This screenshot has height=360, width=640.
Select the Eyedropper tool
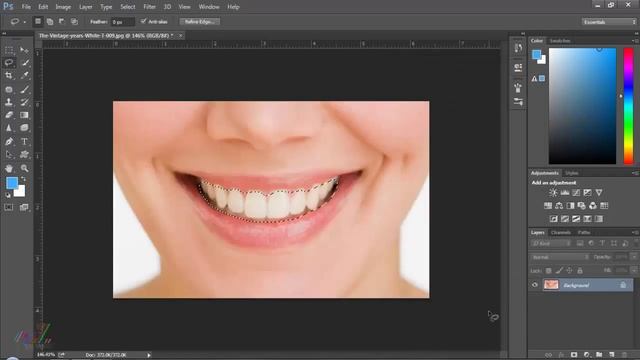pos(24,76)
